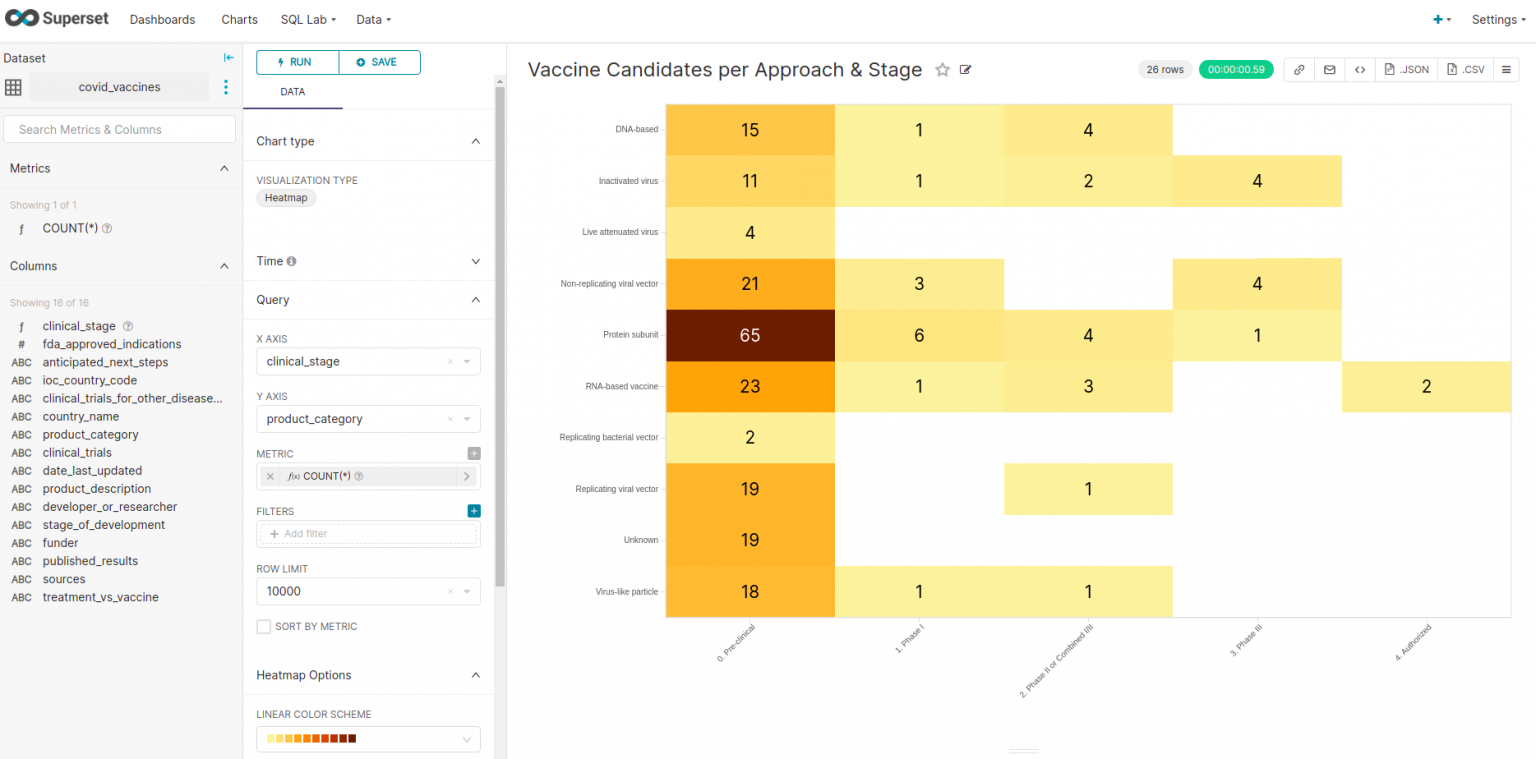The height and width of the screenshot is (759, 1536).
Task: Collapse the dataset panel sidebar
Action: pos(228,57)
